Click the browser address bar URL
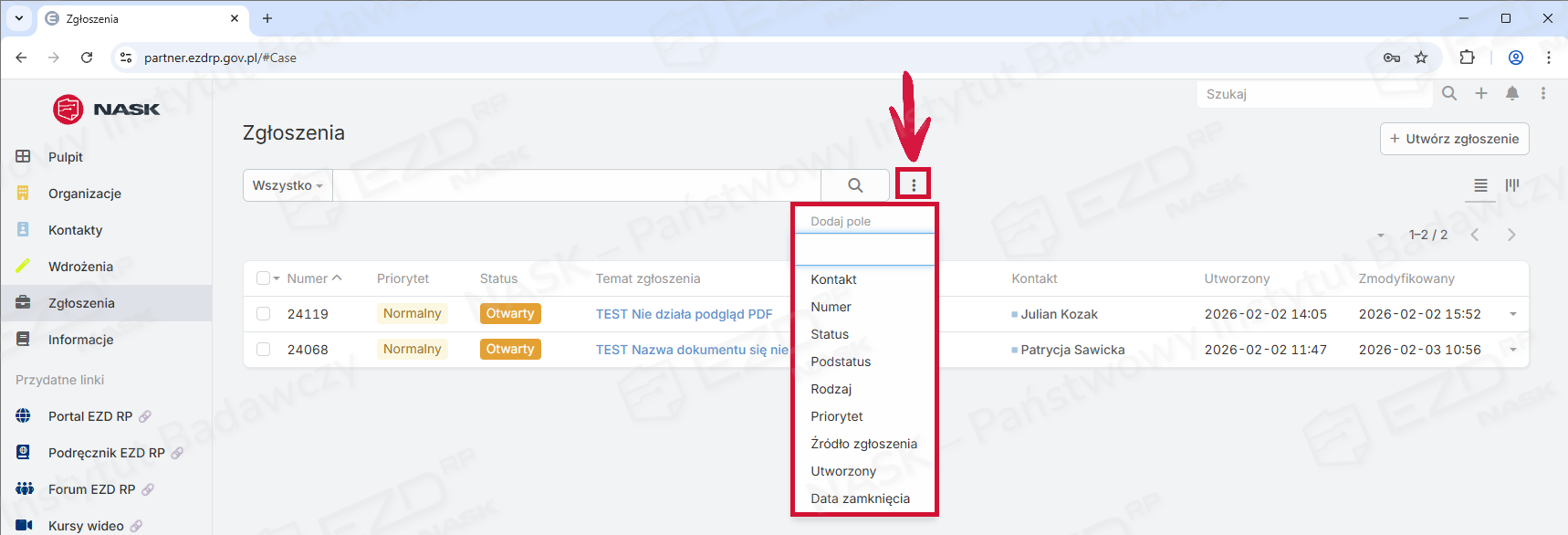This screenshot has height=535, width=1568. (220, 58)
